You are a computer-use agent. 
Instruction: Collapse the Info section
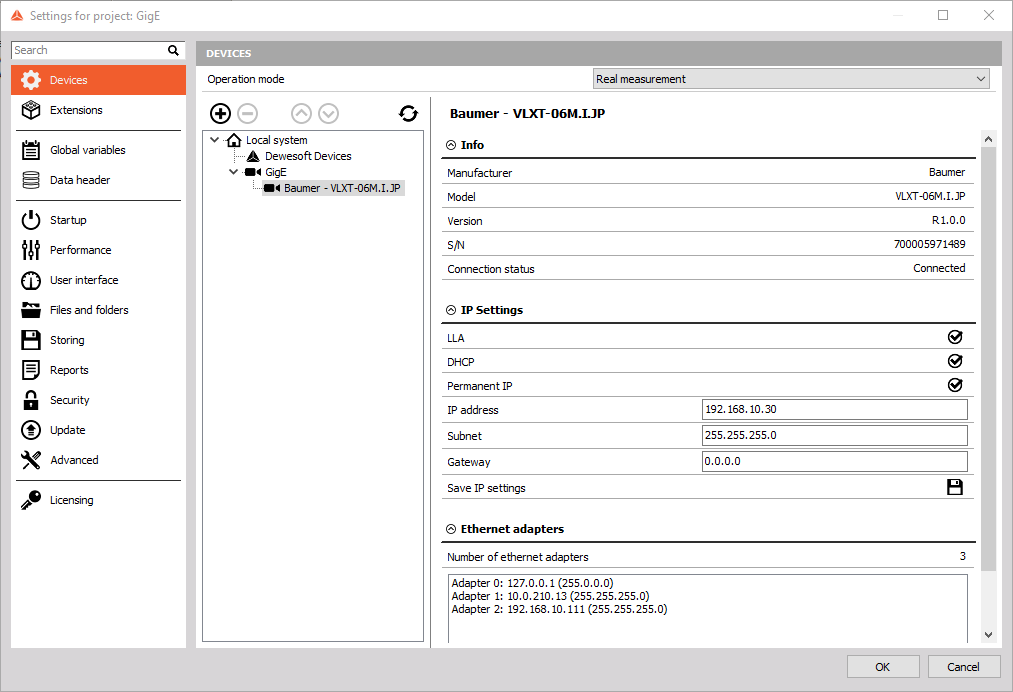(451, 145)
